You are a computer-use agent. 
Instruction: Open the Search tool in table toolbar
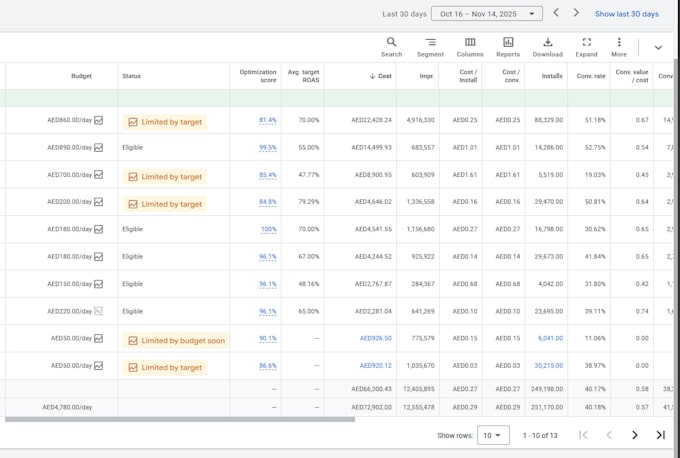(391, 47)
